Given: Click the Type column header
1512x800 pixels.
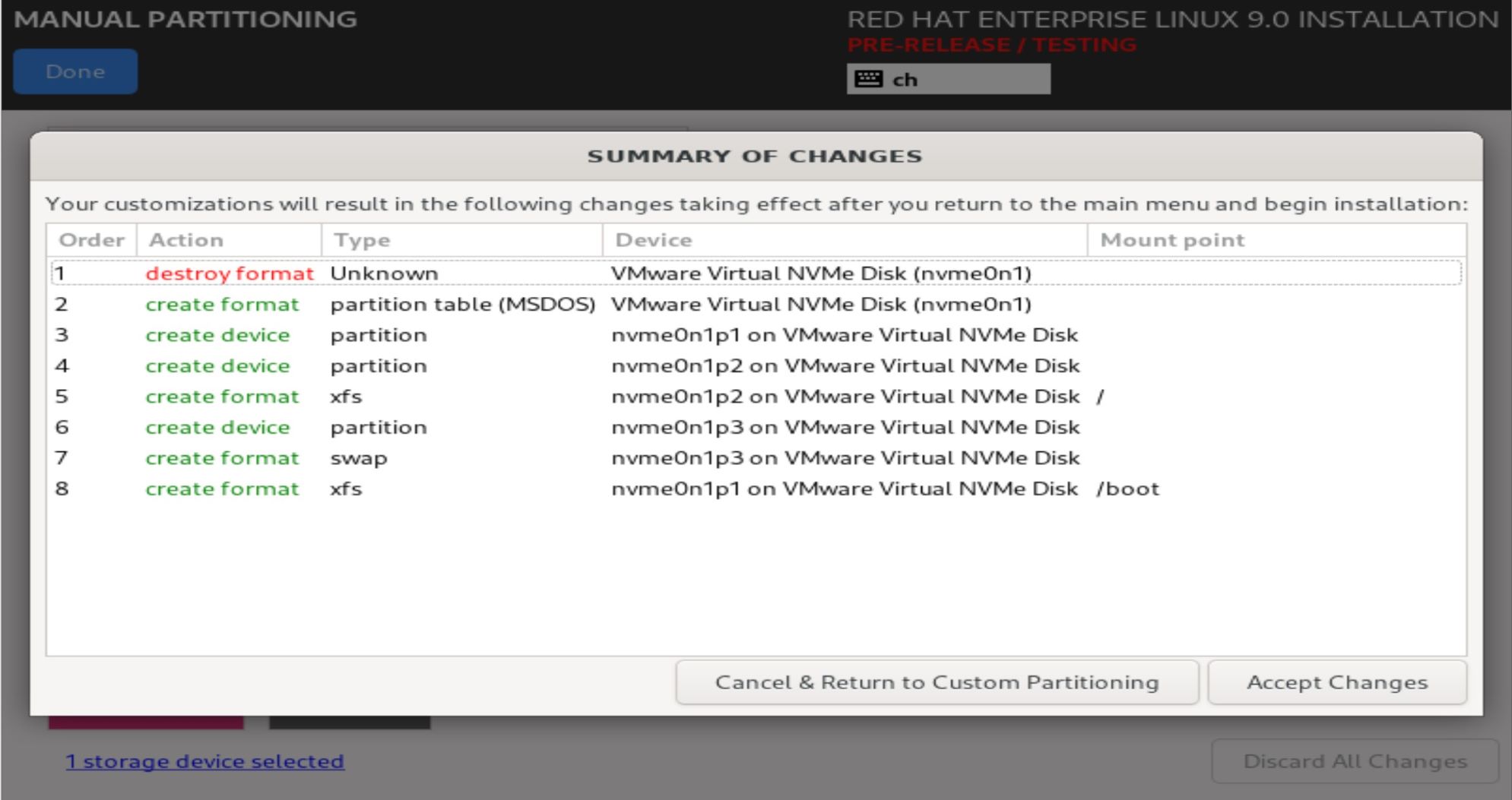Looking at the screenshot, I should coord(462,240).
